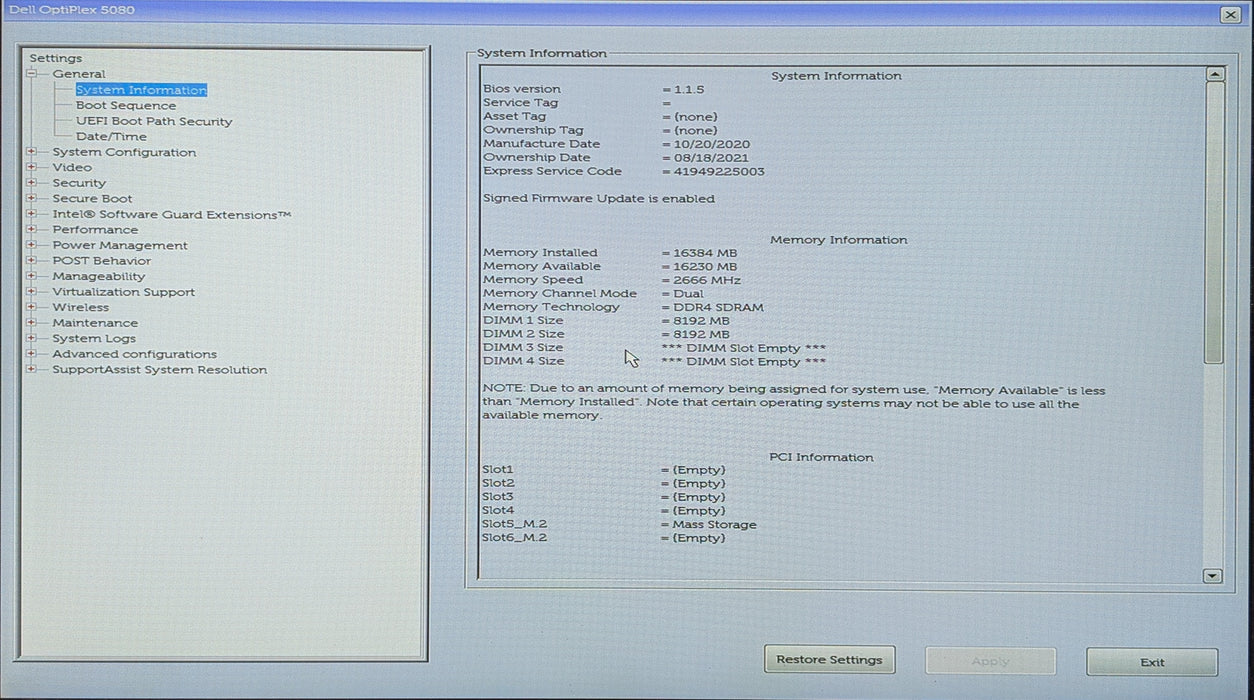Click Memory Available value 16230 MB
Image resolution: width=1254 pixels, height=700 pixels.
tap(705, 266)
